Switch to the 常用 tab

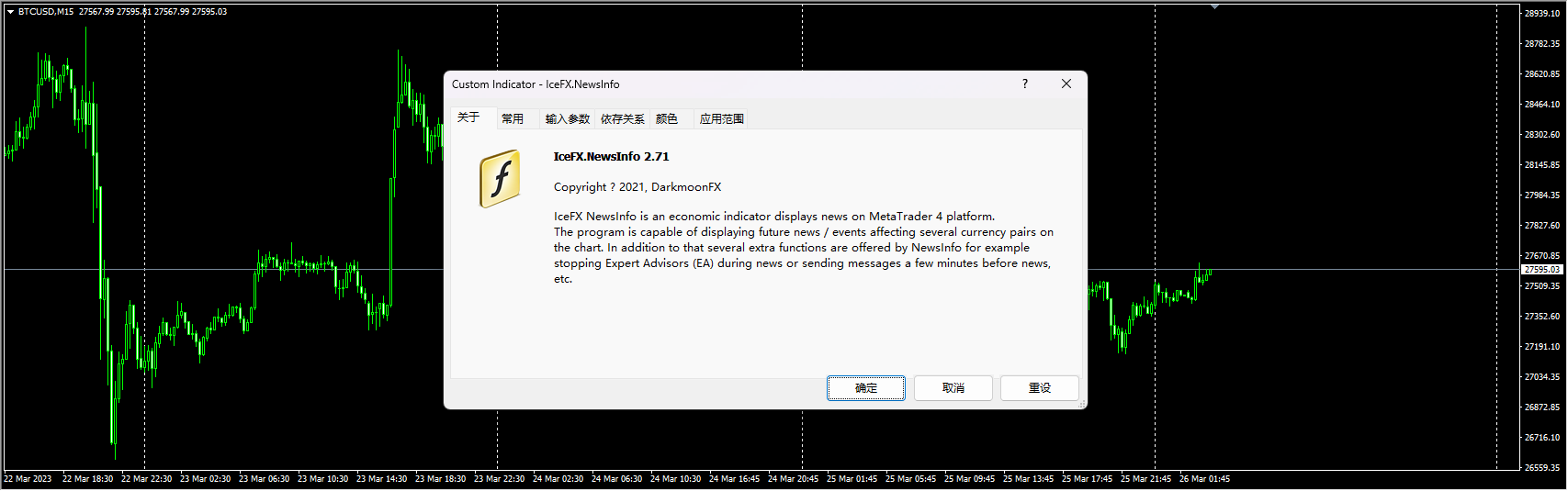[x=513, y=118]
